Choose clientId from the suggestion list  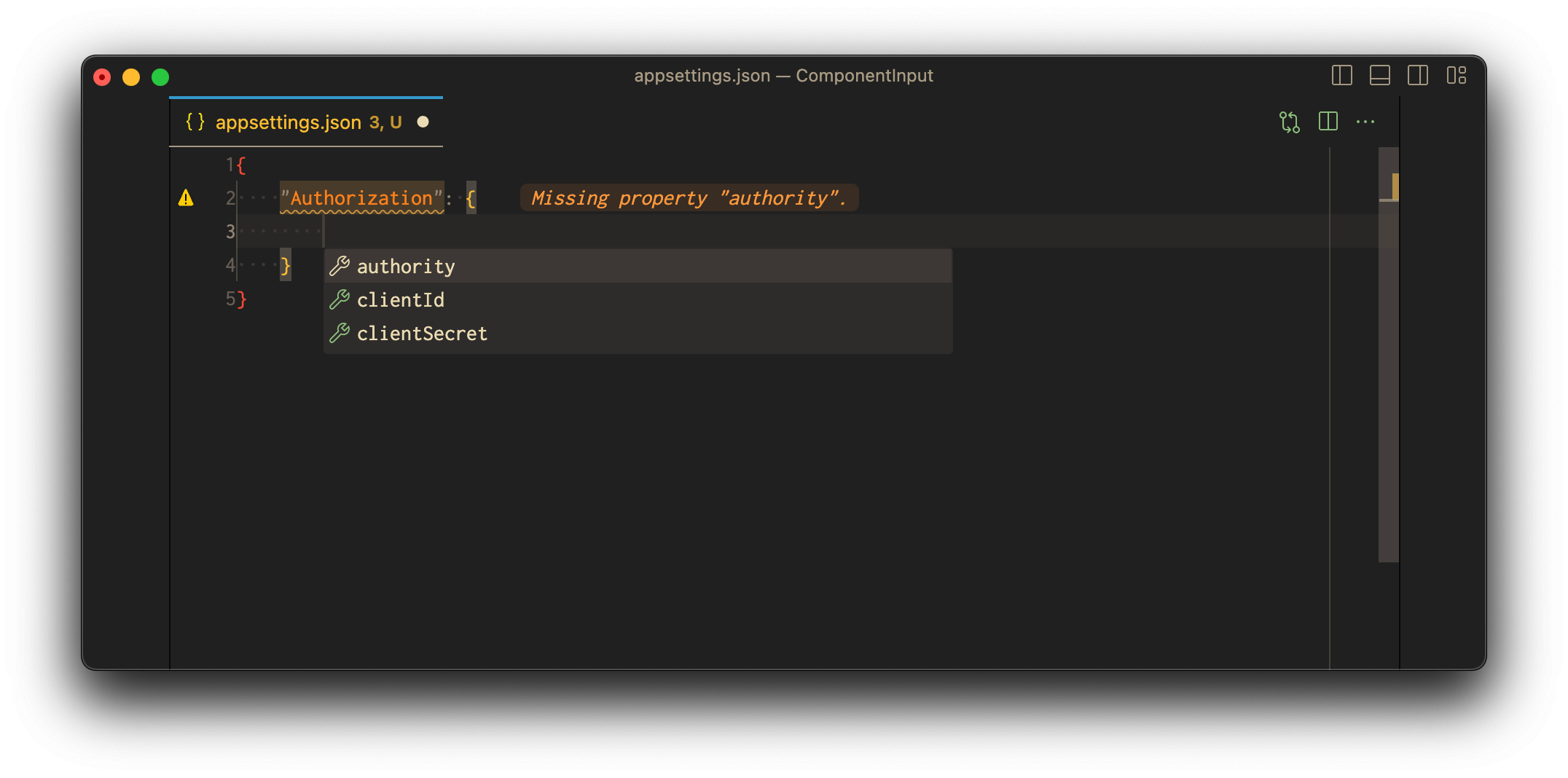tap(638, 300)
